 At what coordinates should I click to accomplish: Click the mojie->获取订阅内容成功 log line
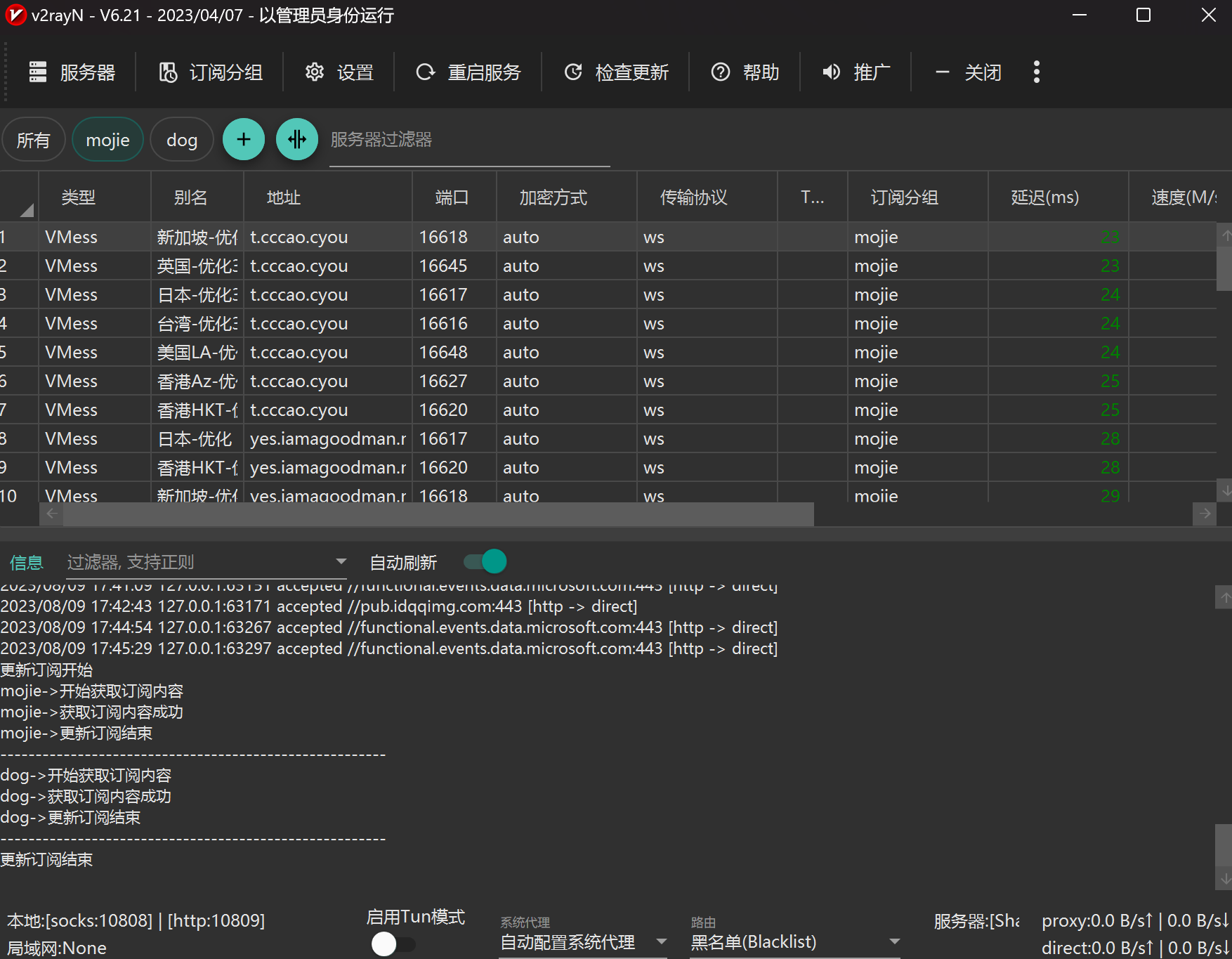(x=91, y=712)
